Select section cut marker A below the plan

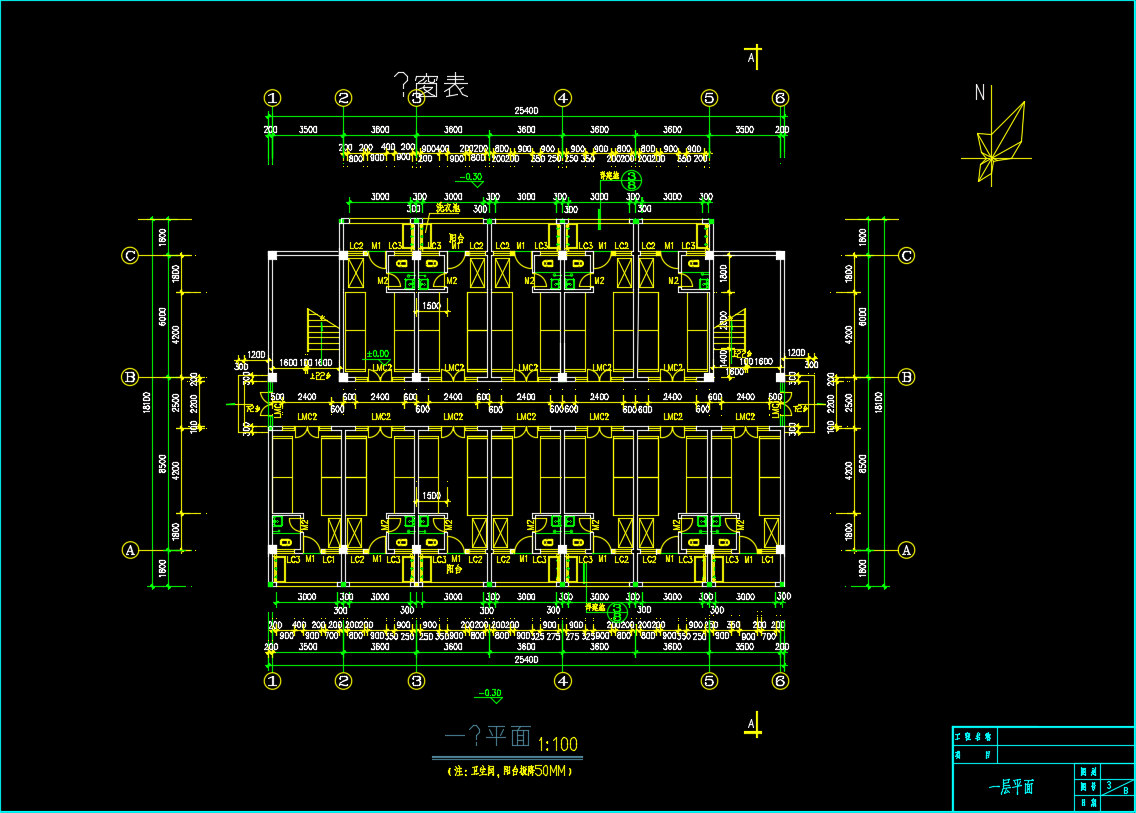753,725
